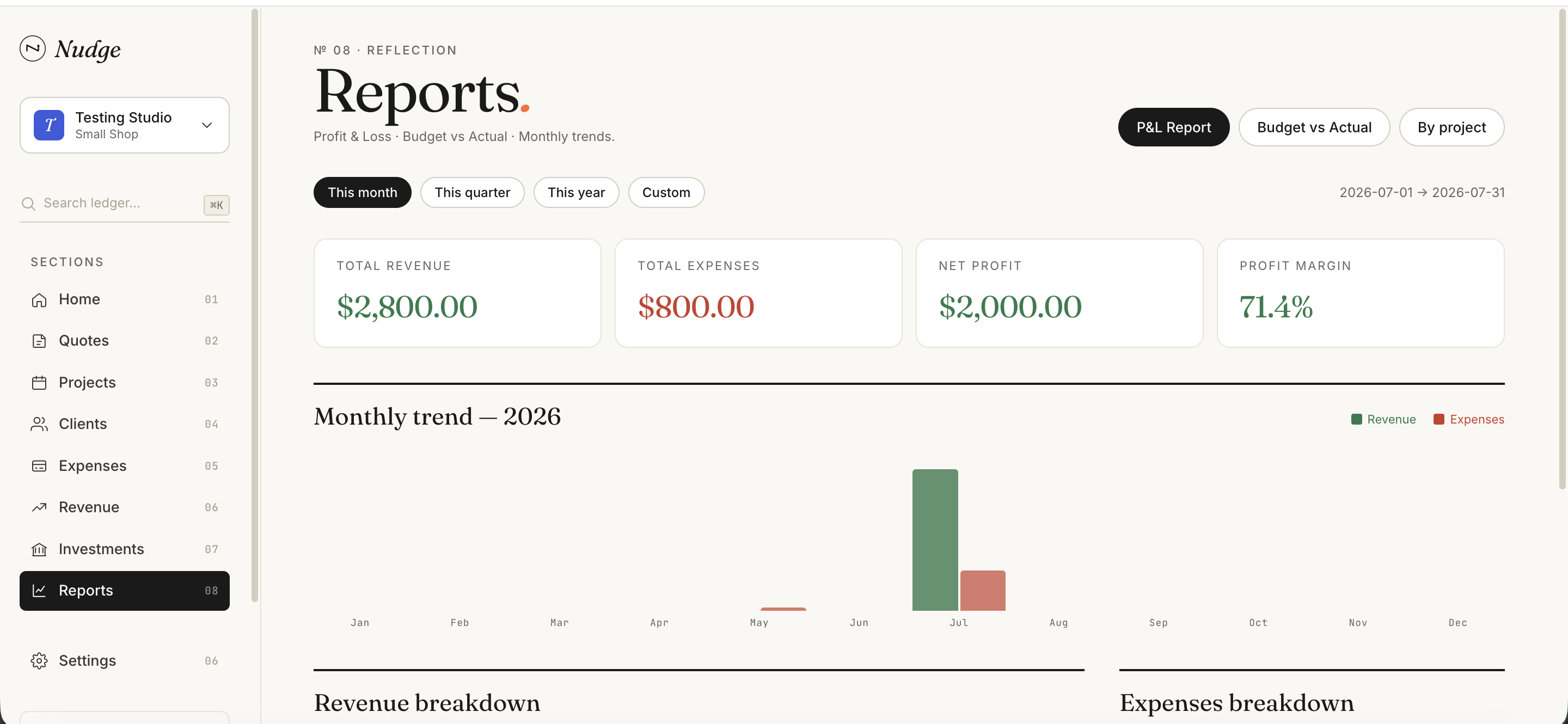Click the Revenue legend color swatch
This screenshot has height=724, width=1568.
pos(1356,419)
